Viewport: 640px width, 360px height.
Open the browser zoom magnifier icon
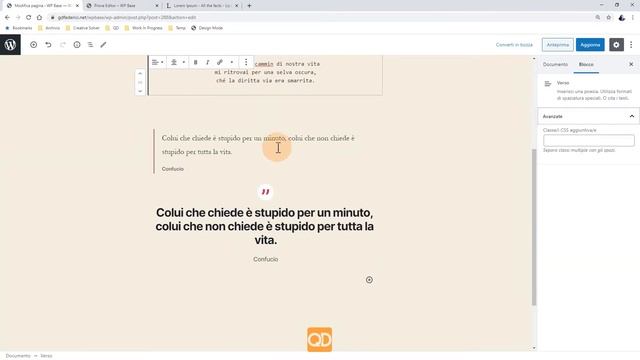[598, 18]
